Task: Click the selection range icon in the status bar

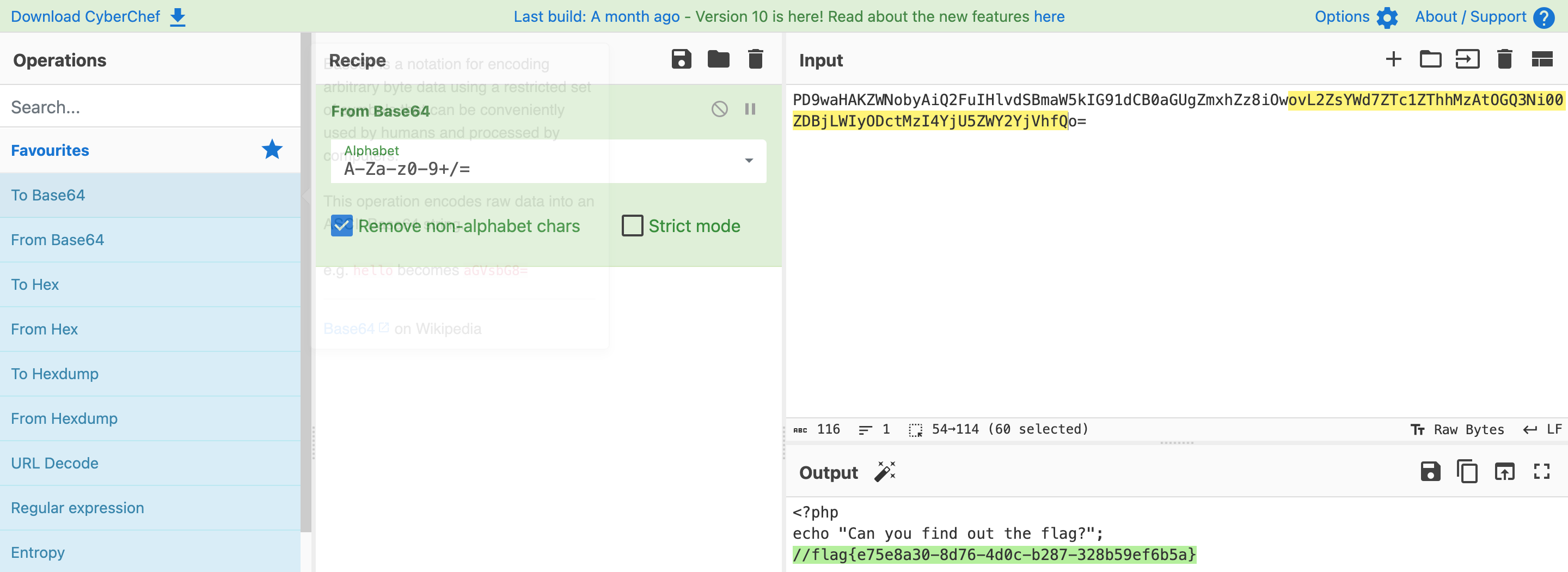Action: (x=915, y=430)
